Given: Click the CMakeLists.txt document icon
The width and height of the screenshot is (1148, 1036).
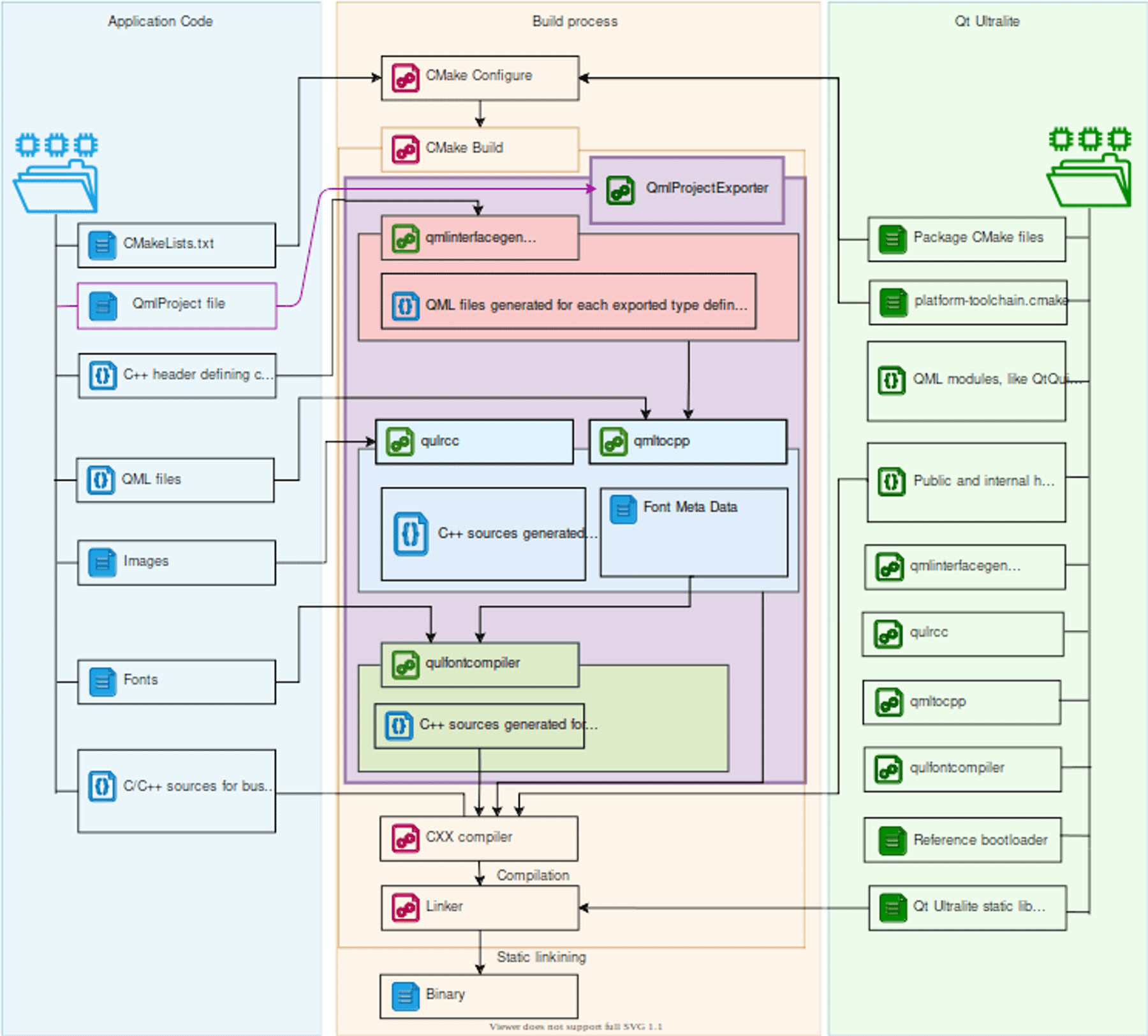Looking at the screenshot, I should click(x=102, y=245).
